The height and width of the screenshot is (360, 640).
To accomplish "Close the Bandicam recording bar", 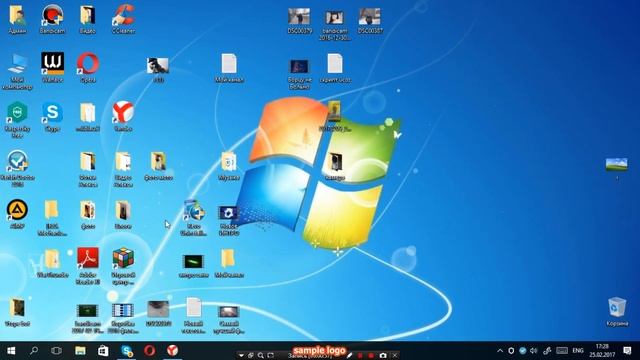I will [394, 356].
